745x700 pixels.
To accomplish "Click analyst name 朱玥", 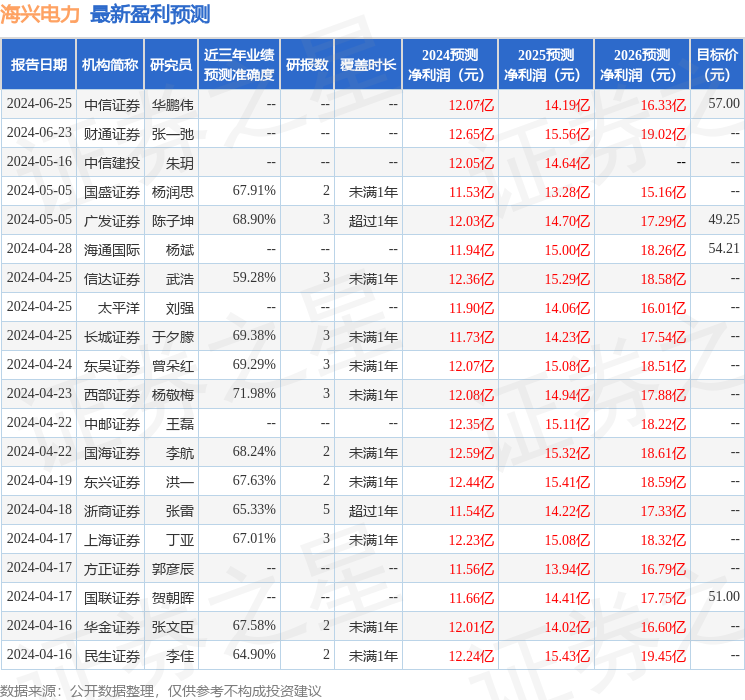I will point(180,163).
